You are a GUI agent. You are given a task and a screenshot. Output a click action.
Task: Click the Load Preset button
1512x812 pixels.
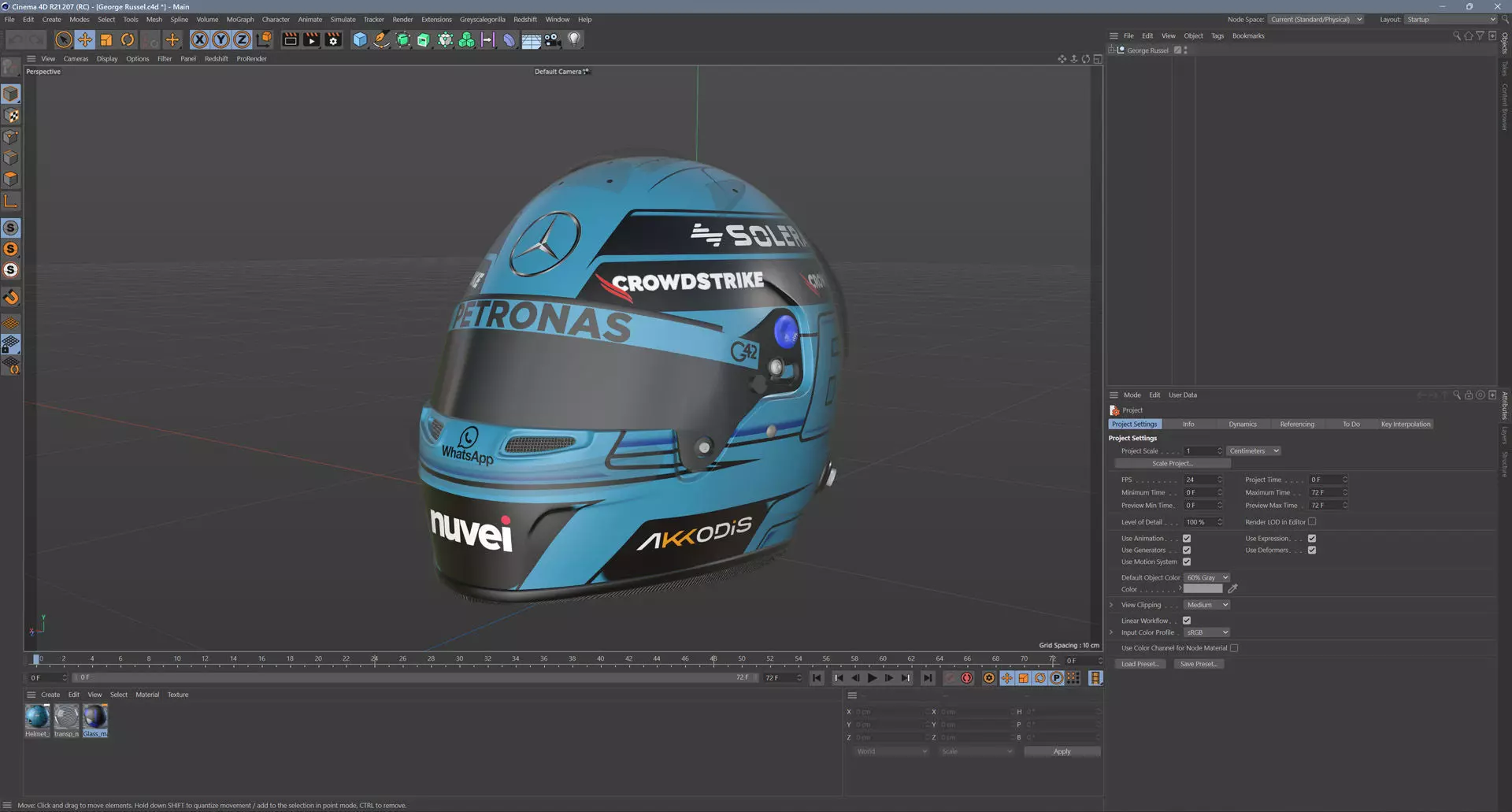click(x=1140, y=664)
